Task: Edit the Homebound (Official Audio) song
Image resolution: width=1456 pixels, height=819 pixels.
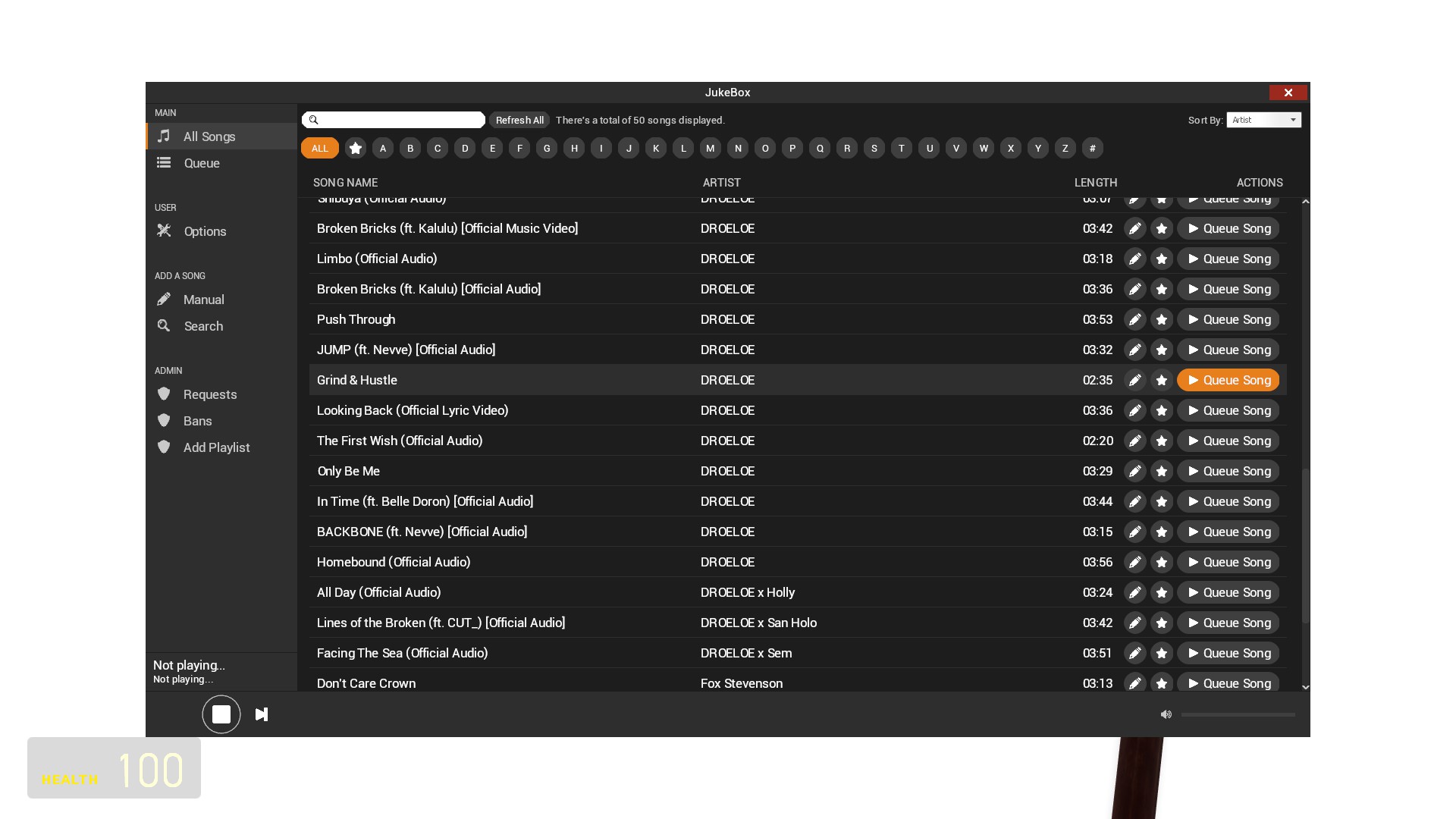Action: click(1134, 562)
